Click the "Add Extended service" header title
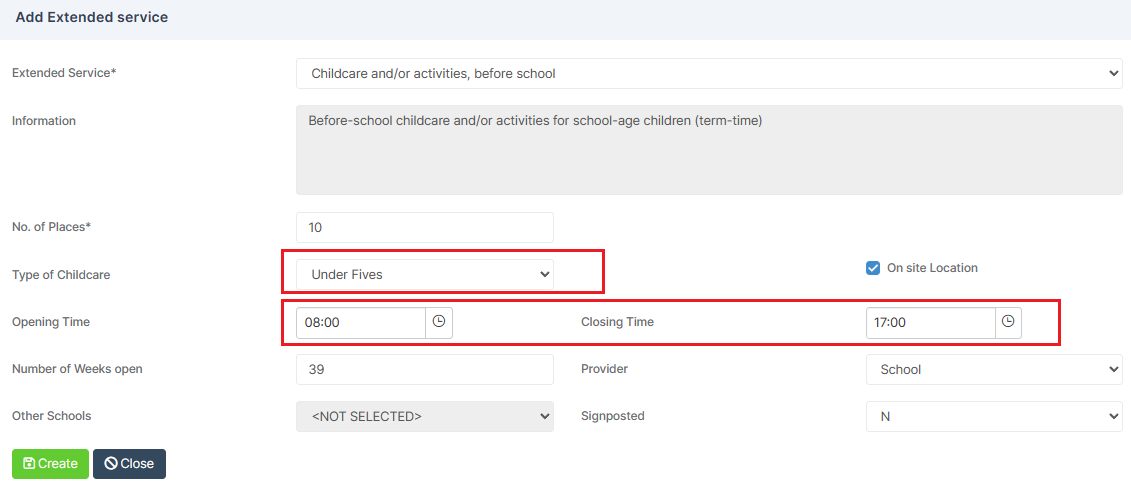This screenshot has height=488, width=1131. [92, 18]
